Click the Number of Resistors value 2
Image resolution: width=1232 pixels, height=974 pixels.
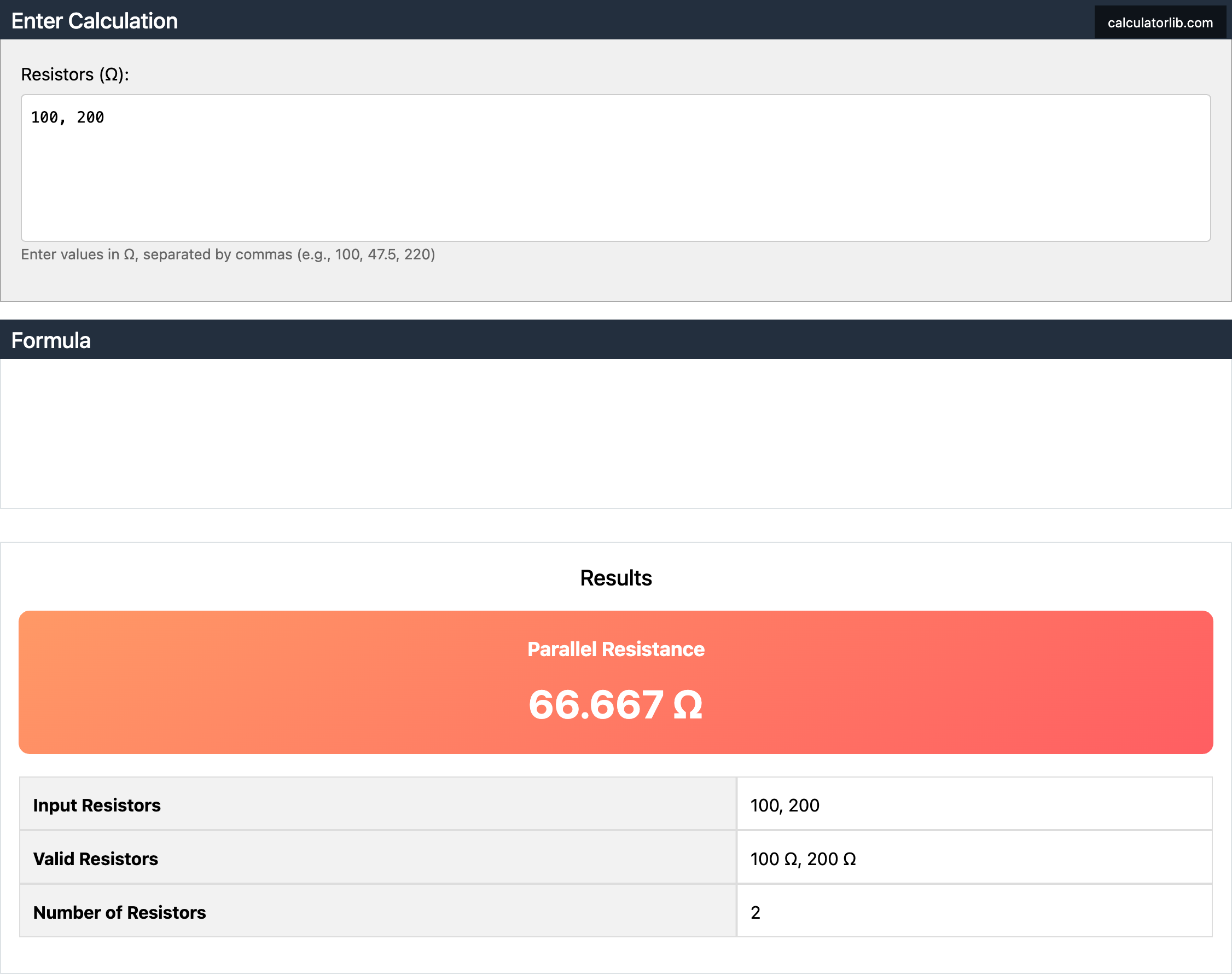tap(756, 912)
